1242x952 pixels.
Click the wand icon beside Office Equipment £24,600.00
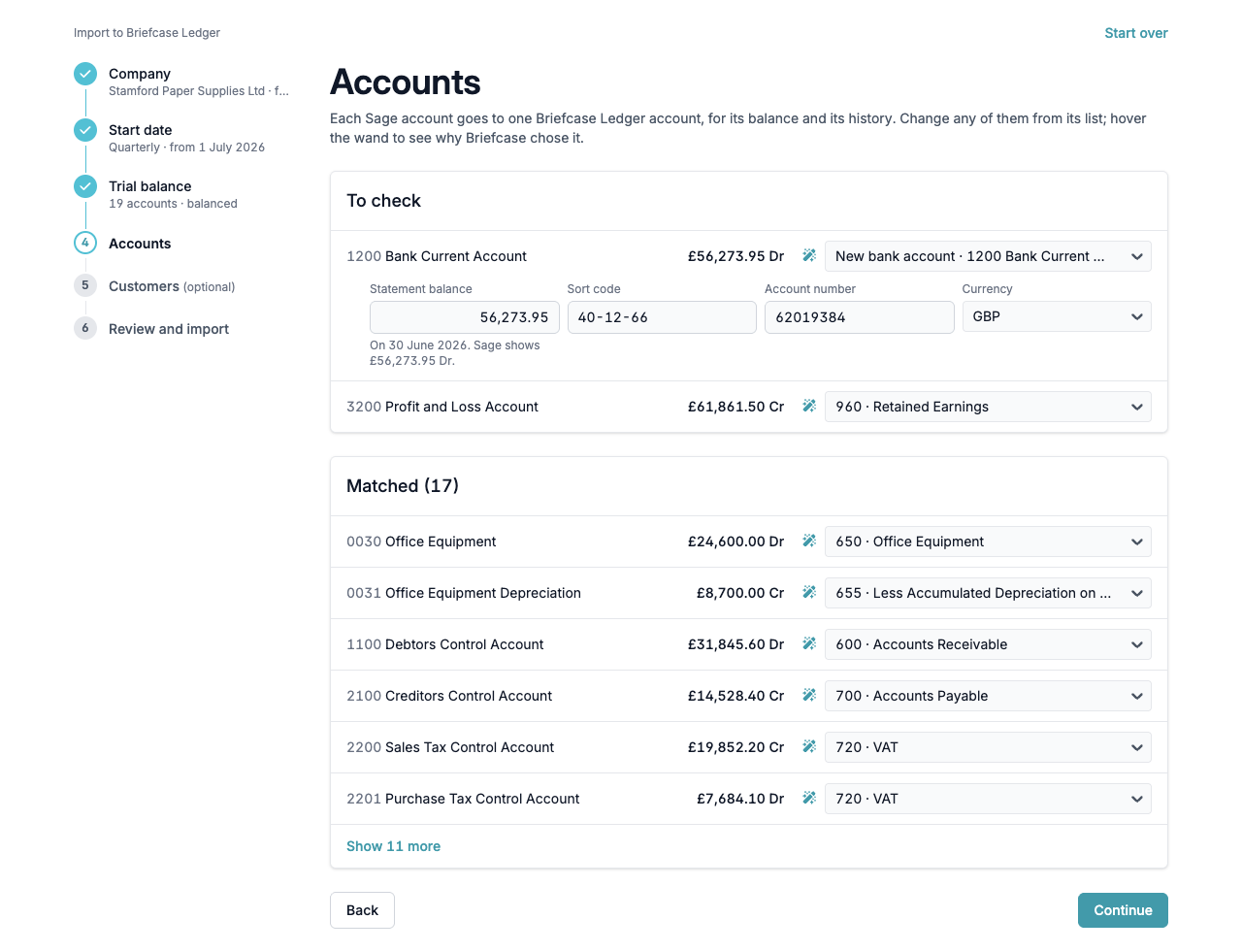[809, 542]
